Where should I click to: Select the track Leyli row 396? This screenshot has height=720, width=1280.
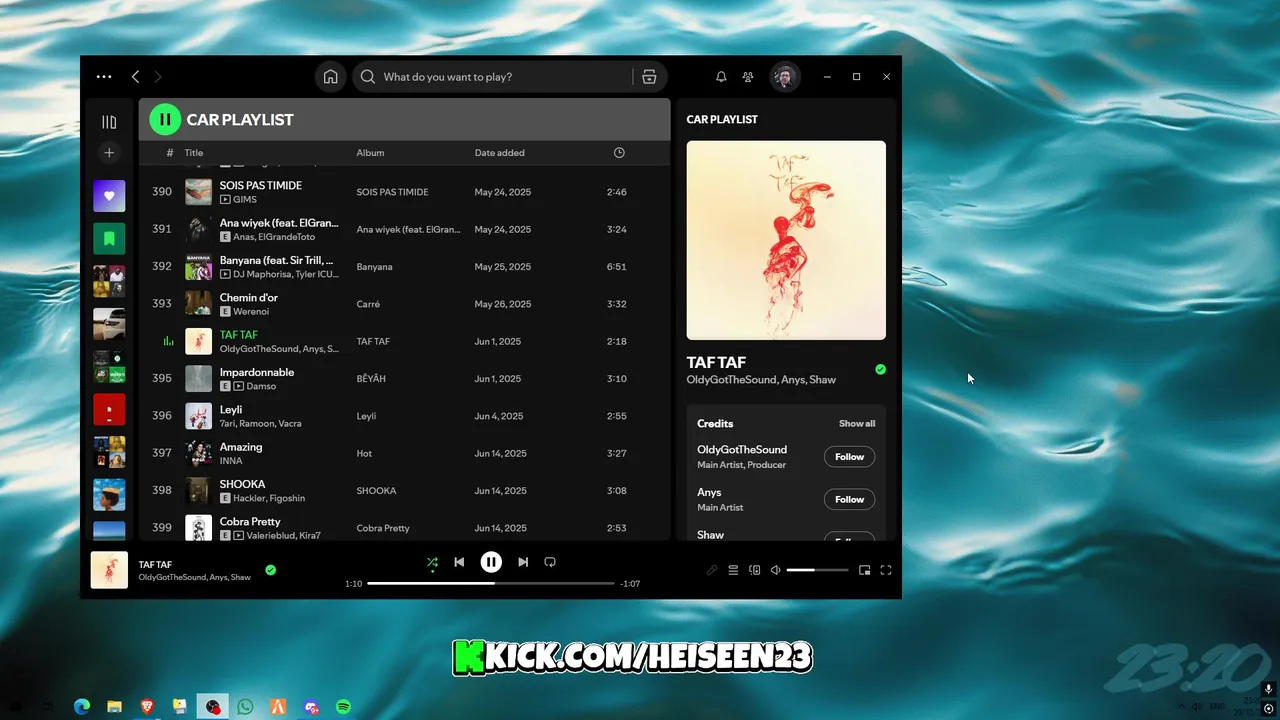pyautogui.click(x=404, y=416)
